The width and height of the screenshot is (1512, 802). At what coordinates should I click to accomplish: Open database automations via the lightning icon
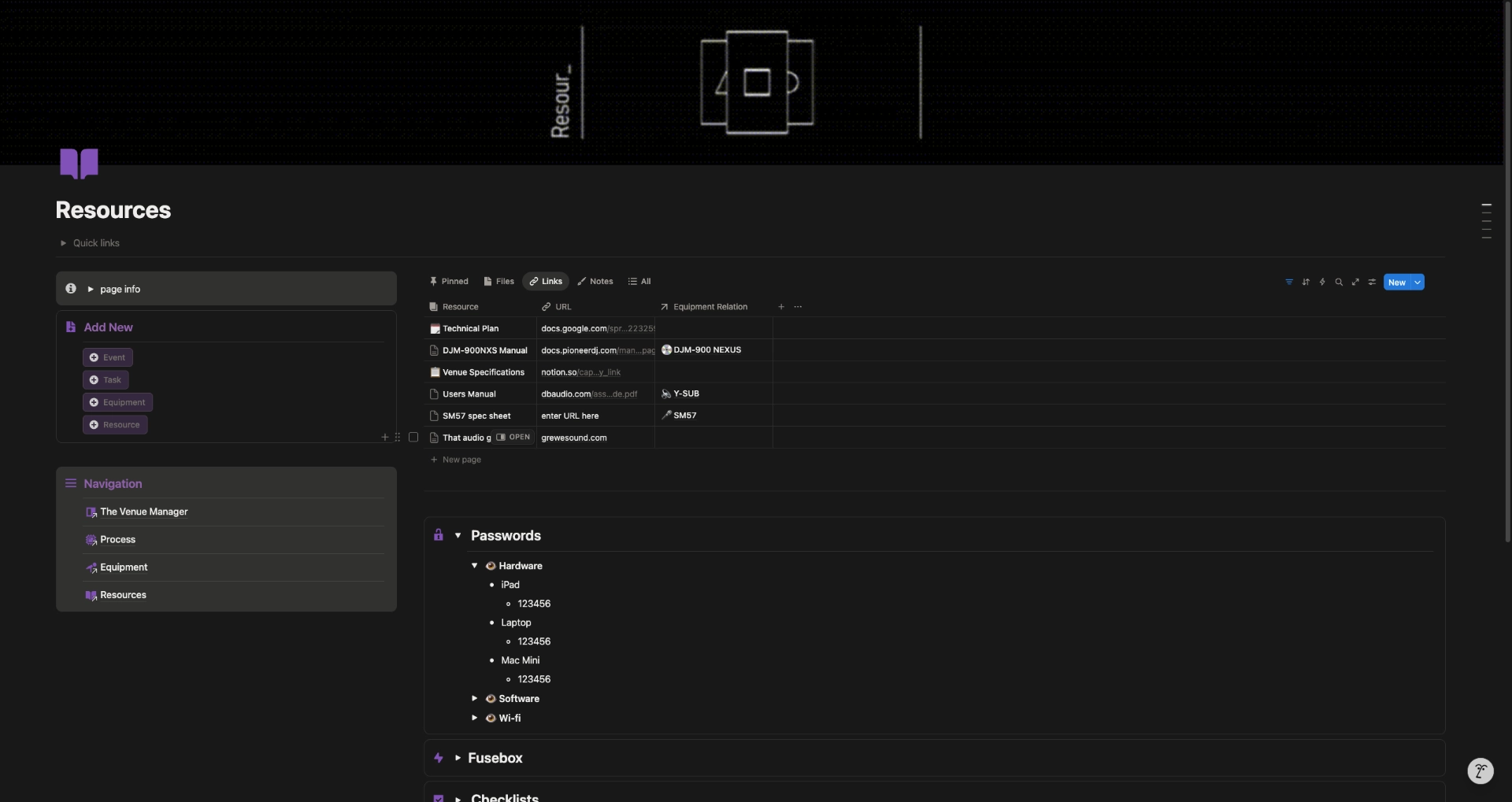[x=1323, y=282]
